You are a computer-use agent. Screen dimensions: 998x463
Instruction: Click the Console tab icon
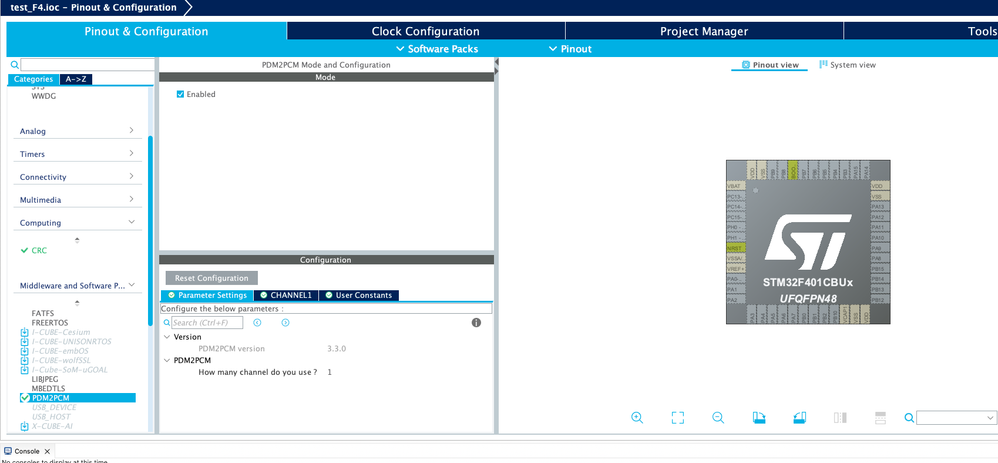pyautogui.click(x=8, y=451)
